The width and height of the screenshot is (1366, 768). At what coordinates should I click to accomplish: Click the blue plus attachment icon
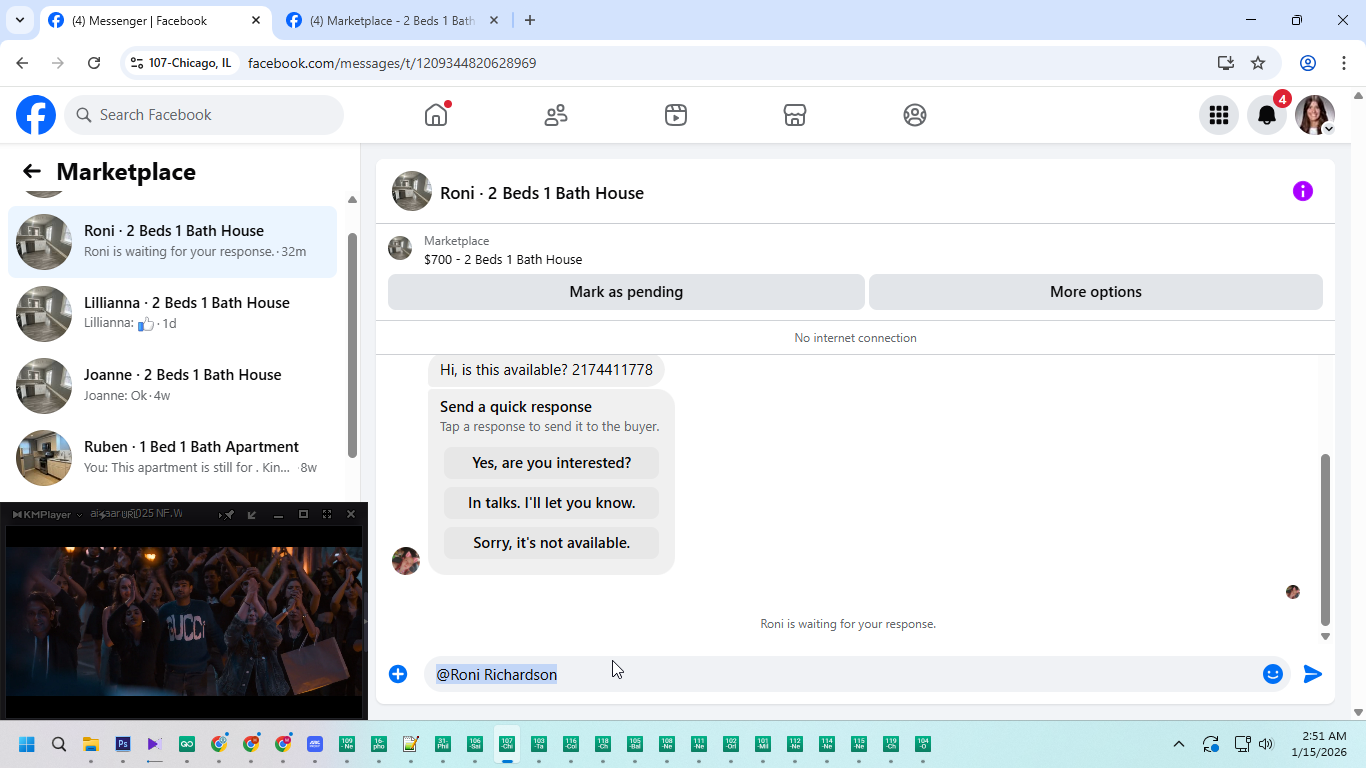[398, 674]
